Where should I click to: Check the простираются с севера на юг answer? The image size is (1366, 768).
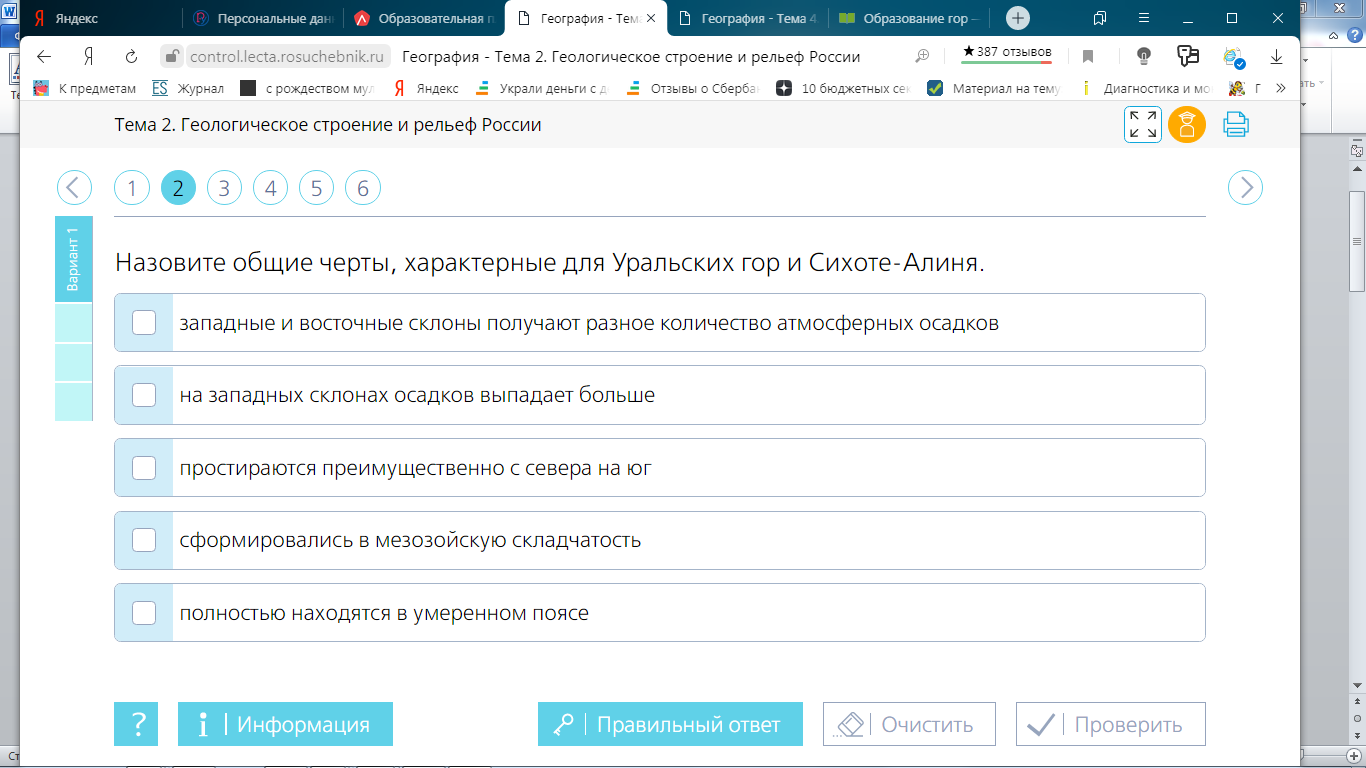(x=144, y=467)
